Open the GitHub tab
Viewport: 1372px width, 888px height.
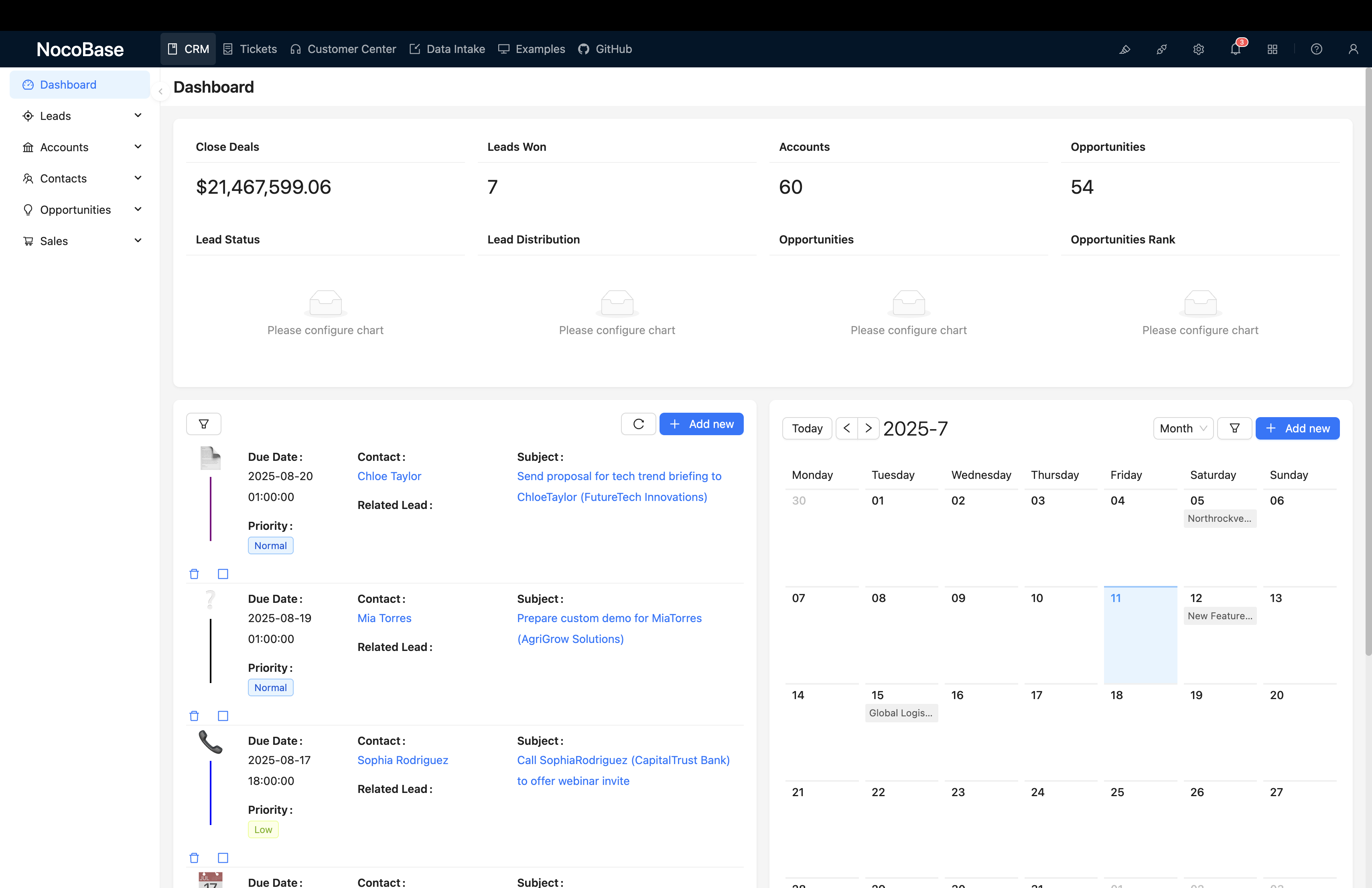point(605,49)
